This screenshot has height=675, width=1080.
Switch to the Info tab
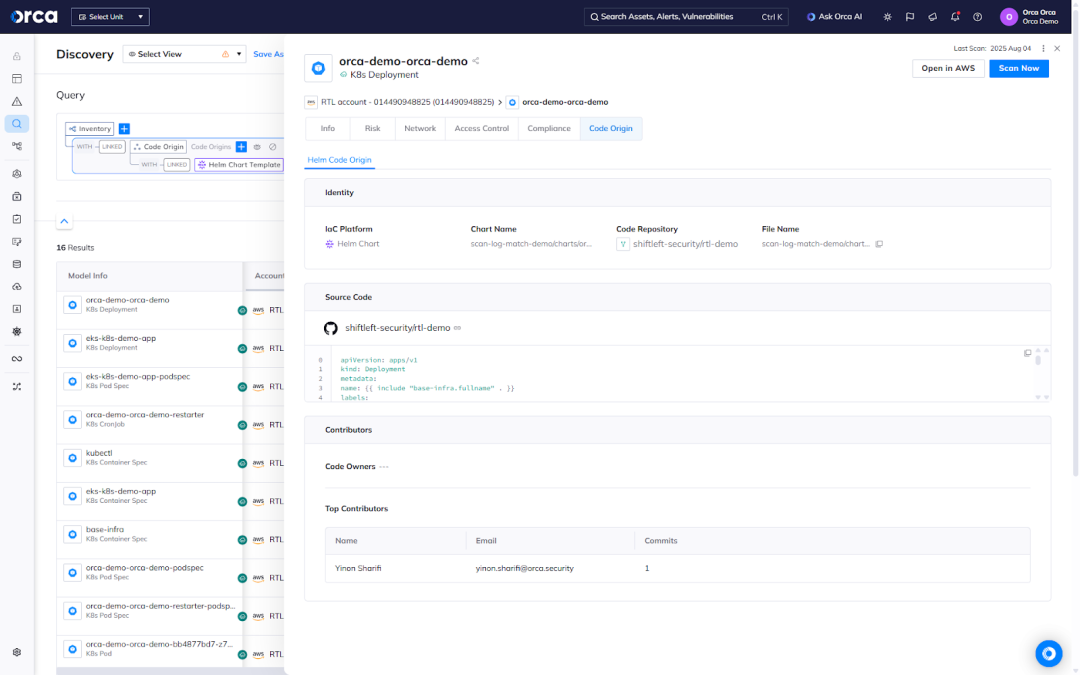pyautogui.click(x=327, y=129)
